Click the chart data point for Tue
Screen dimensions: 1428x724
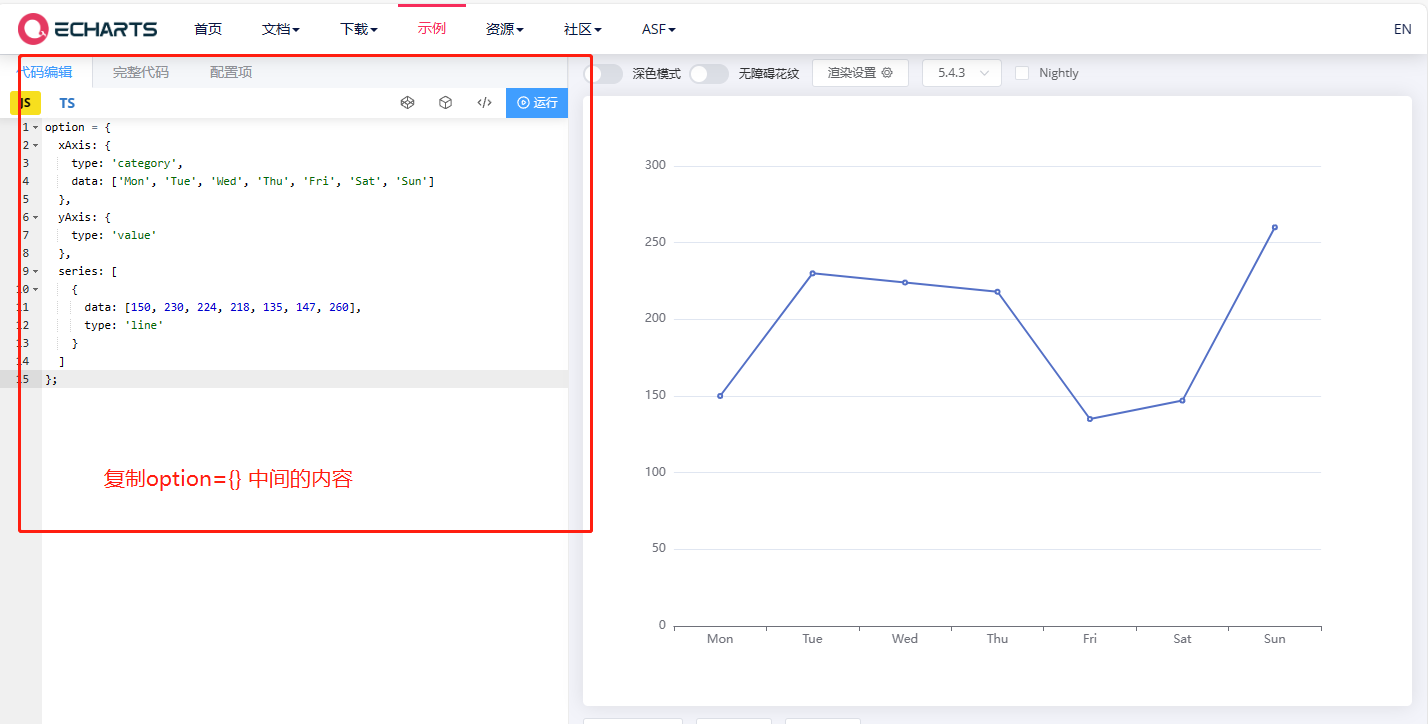click(x=812, y=273)
